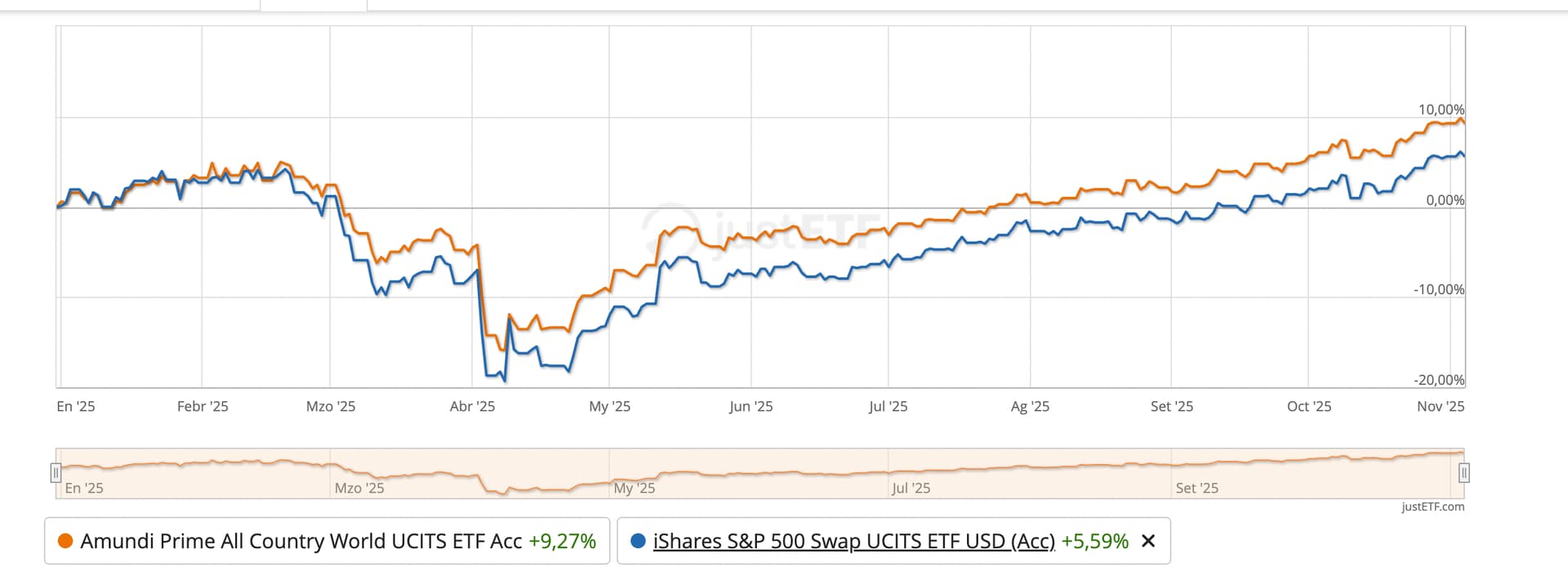Click the -20,00% y-axis label
Screen dimensions: 1568x576
[1438, 380]
